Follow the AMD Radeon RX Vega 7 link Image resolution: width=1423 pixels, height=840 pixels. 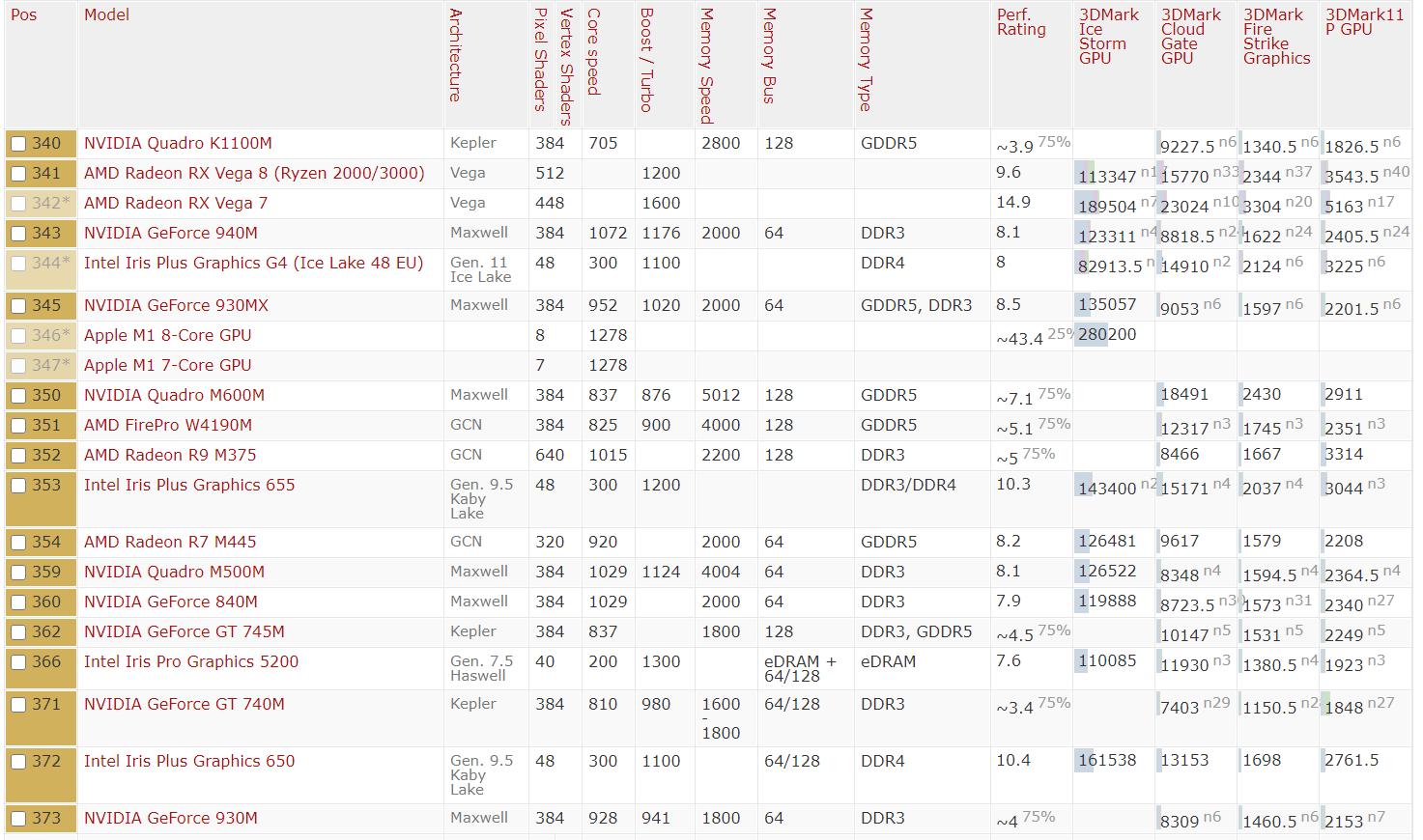(176, 203)
